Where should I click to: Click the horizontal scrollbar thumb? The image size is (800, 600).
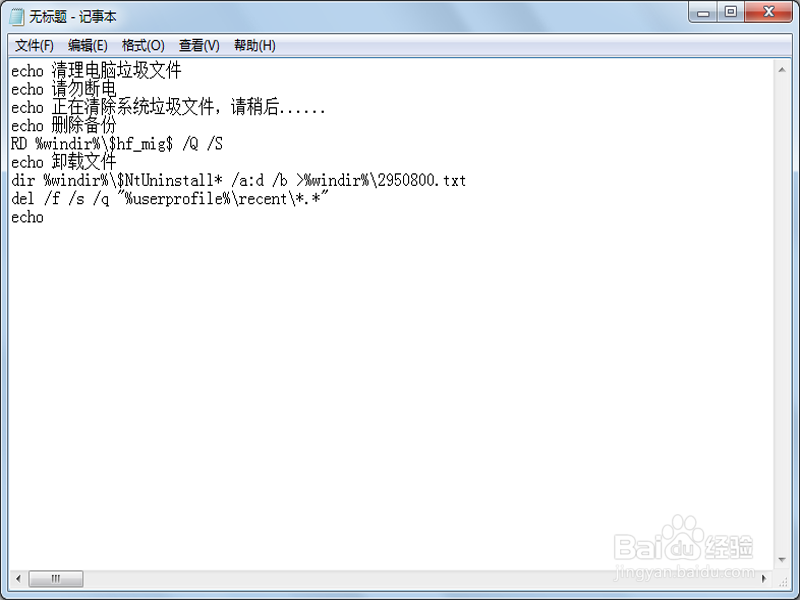[56, 579]
